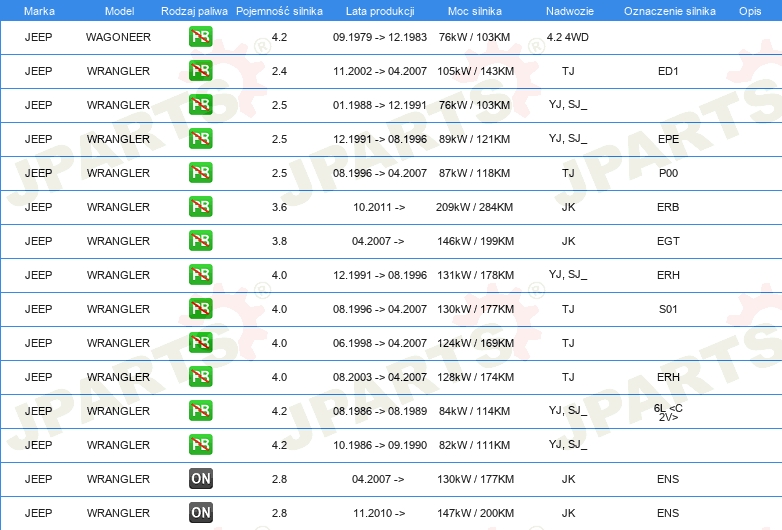The width and height of the screenshot is (782, 530).
Task: Click the 3.8 engine capacity value
Action: (x=279, y=241)
